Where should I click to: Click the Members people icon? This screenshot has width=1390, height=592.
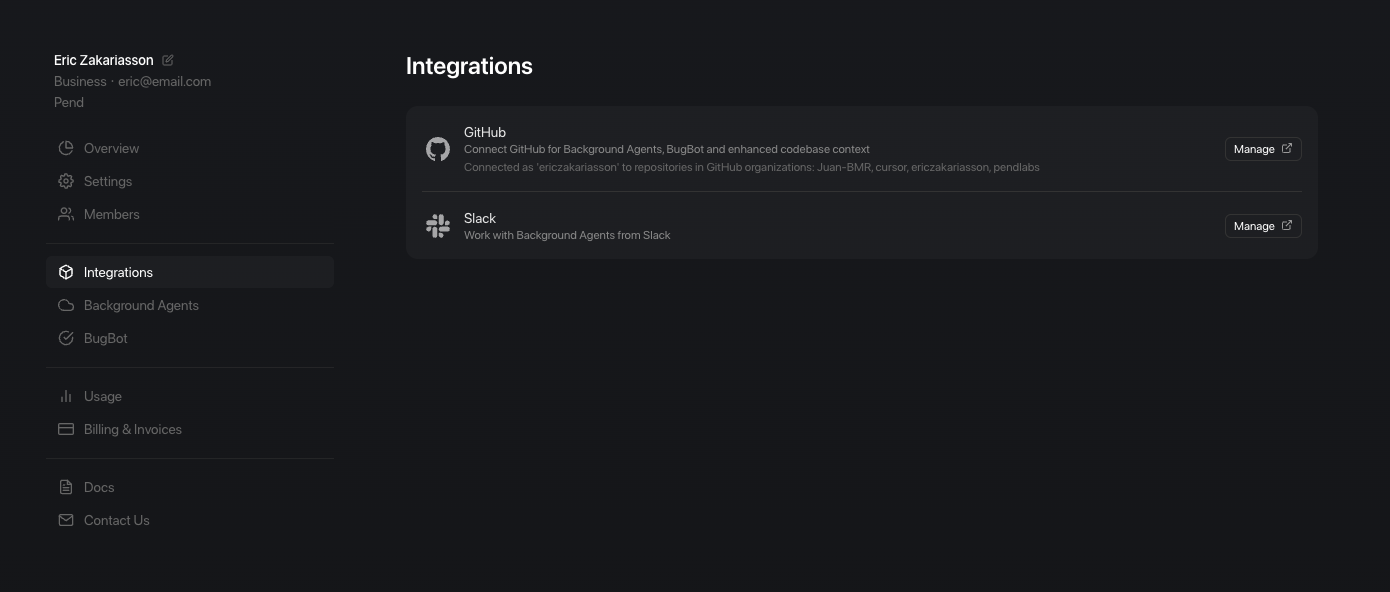coord(66,214)
